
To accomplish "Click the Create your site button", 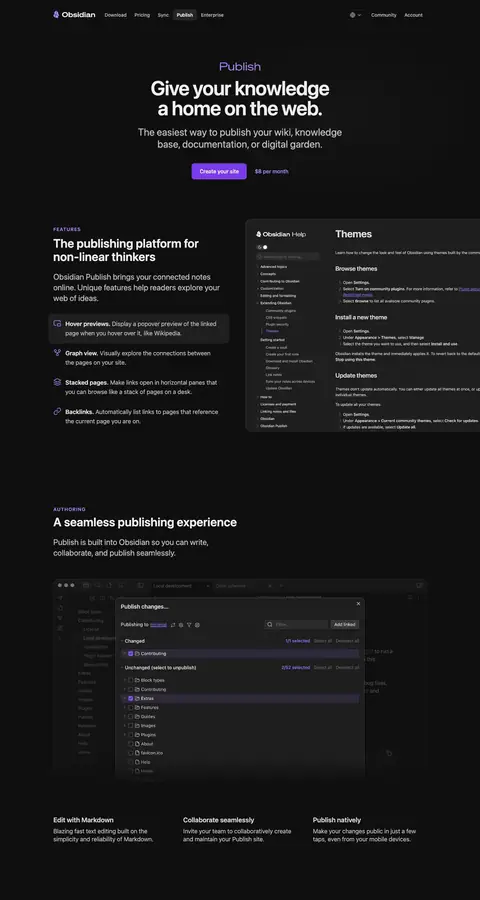I will pyautogui.click(x=219, y=172).
